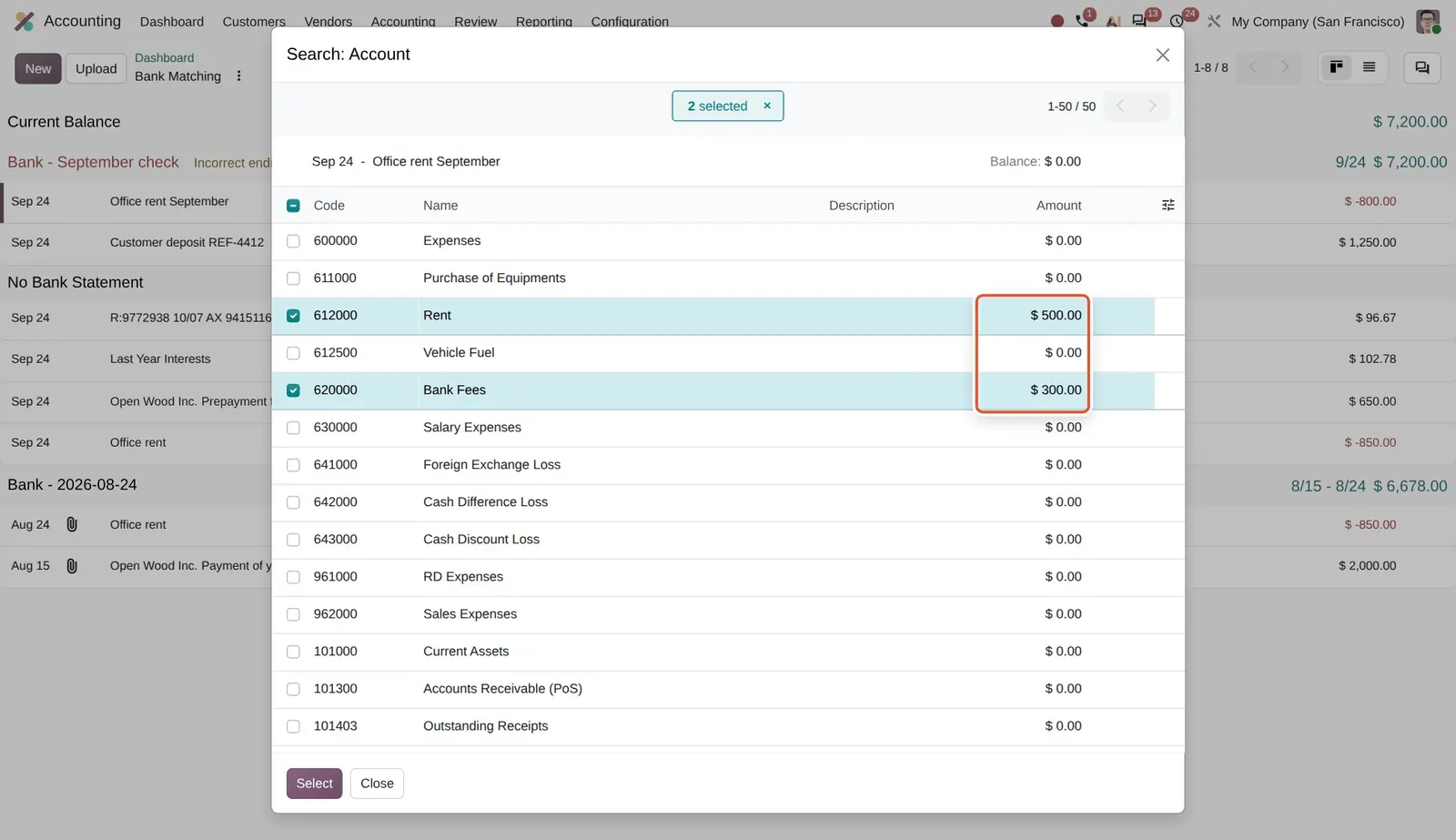Viewport: 1456px width, 840px height.
Task: Check the 643000 Cash Discount Loss row
Action: pos(293,540)
